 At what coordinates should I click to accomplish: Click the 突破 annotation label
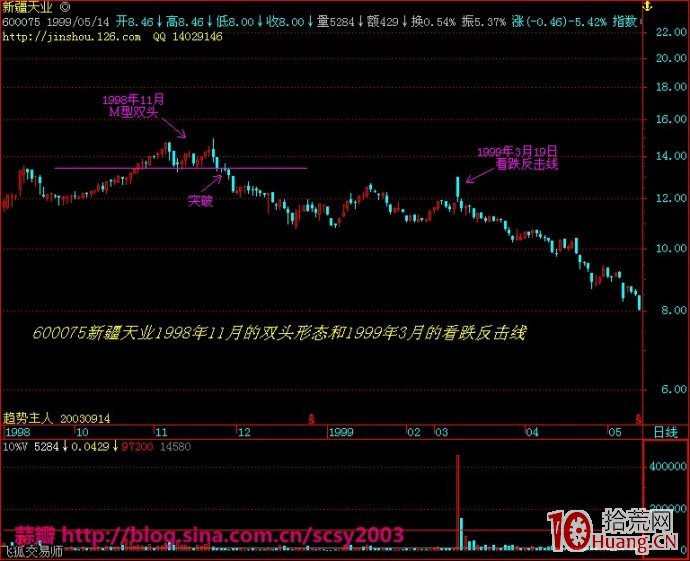coord(200,201)
